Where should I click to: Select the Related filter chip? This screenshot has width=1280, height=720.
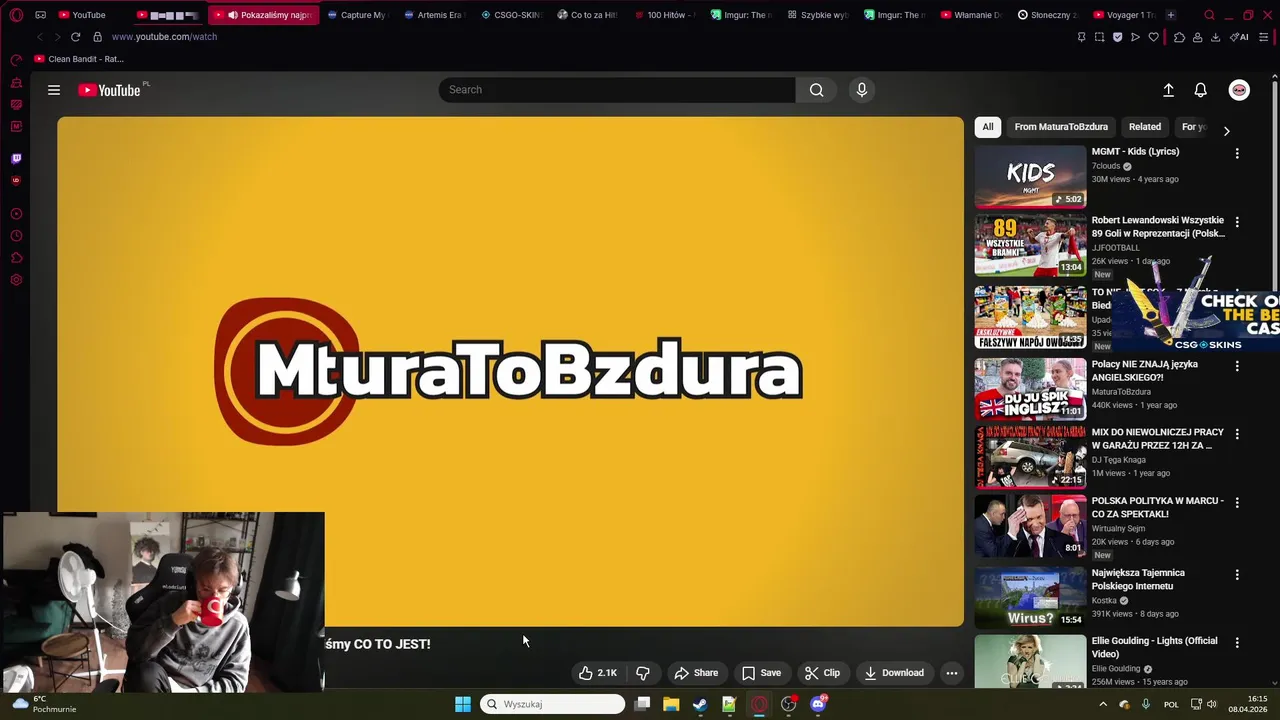click(x=1145, y=127)
